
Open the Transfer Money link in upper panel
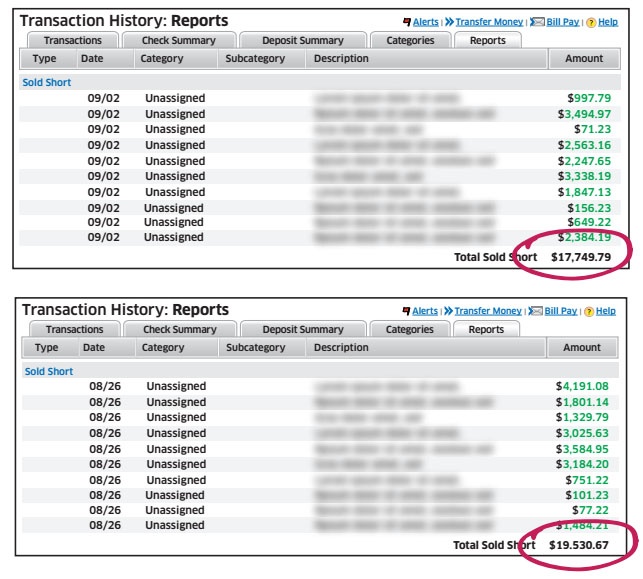click(x=490, y=21)
